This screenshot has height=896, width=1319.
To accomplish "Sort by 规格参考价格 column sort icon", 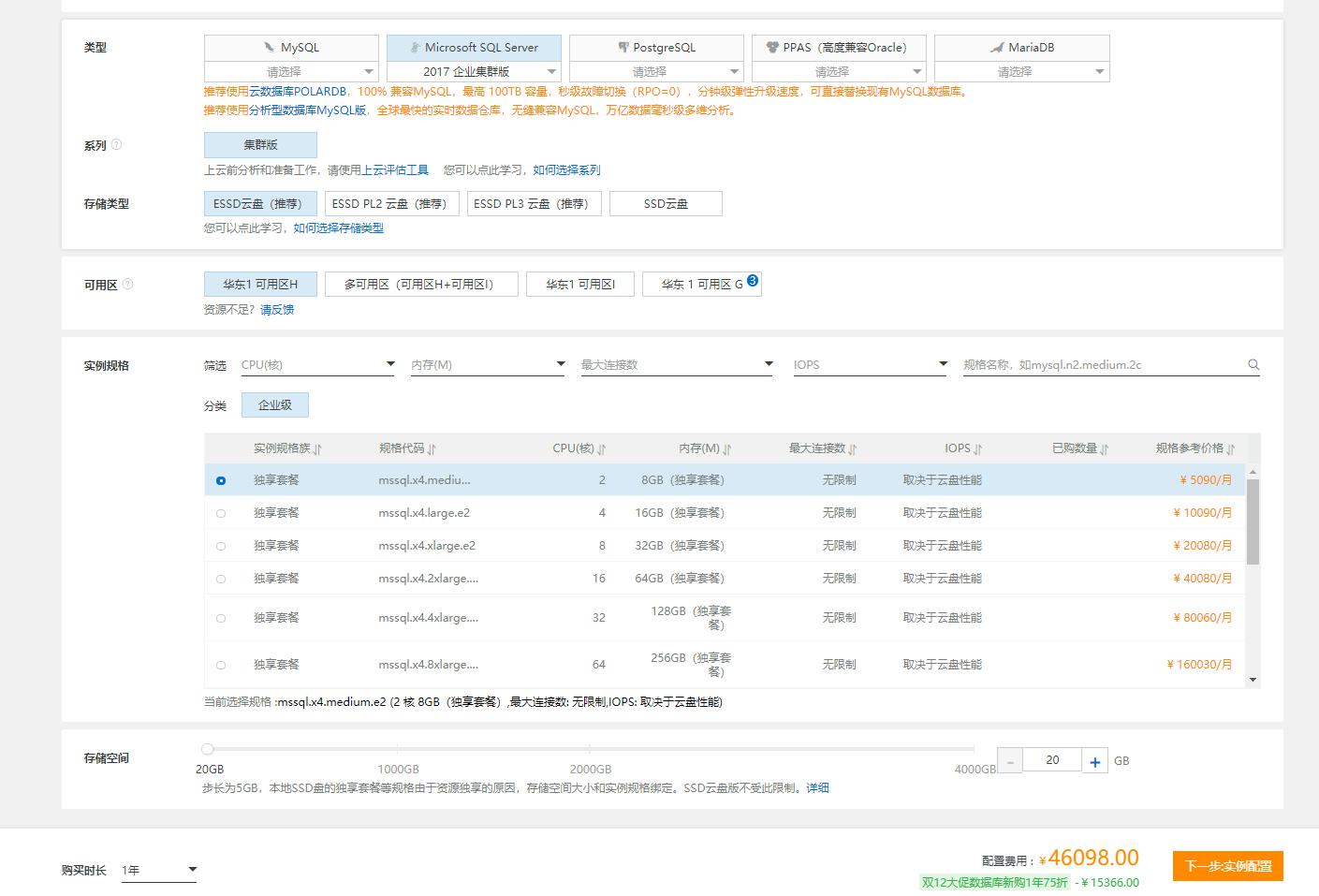I will [x=1231, y=448].
